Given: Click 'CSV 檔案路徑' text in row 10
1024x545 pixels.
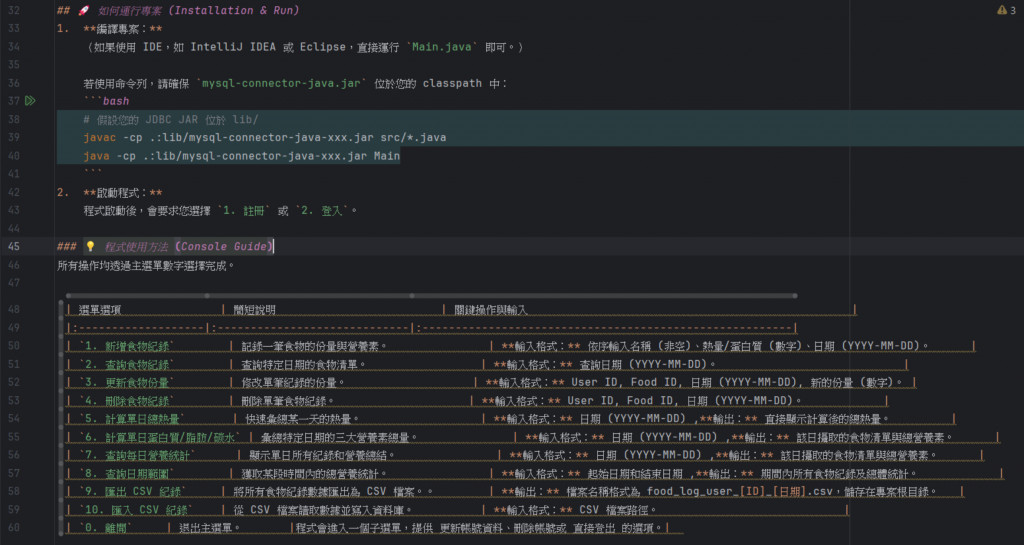Looking at the screenshot, I should [x=617, y=510].
